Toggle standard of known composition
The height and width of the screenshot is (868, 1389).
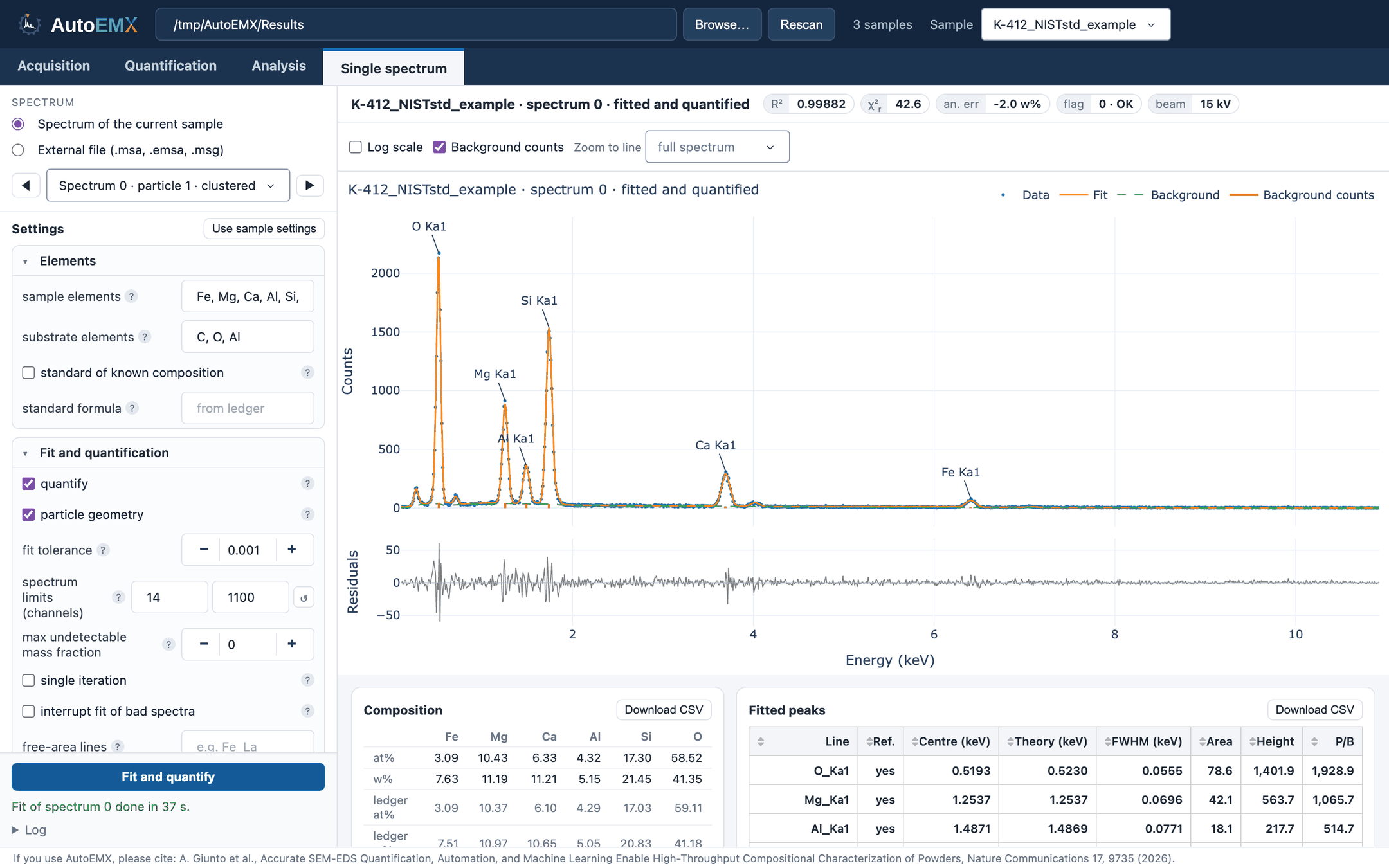28,373
